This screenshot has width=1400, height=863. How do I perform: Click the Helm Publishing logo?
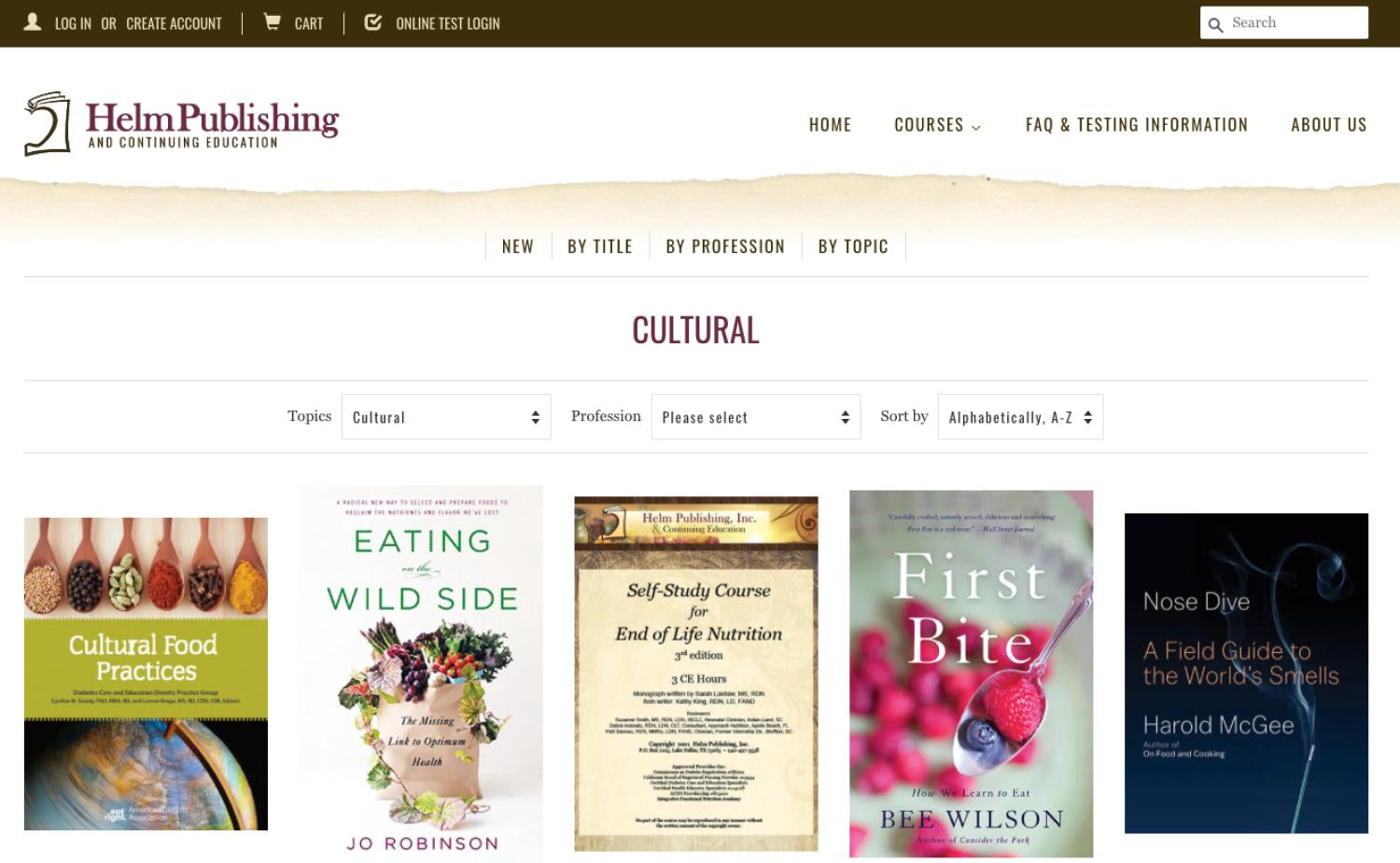[181, 123]
